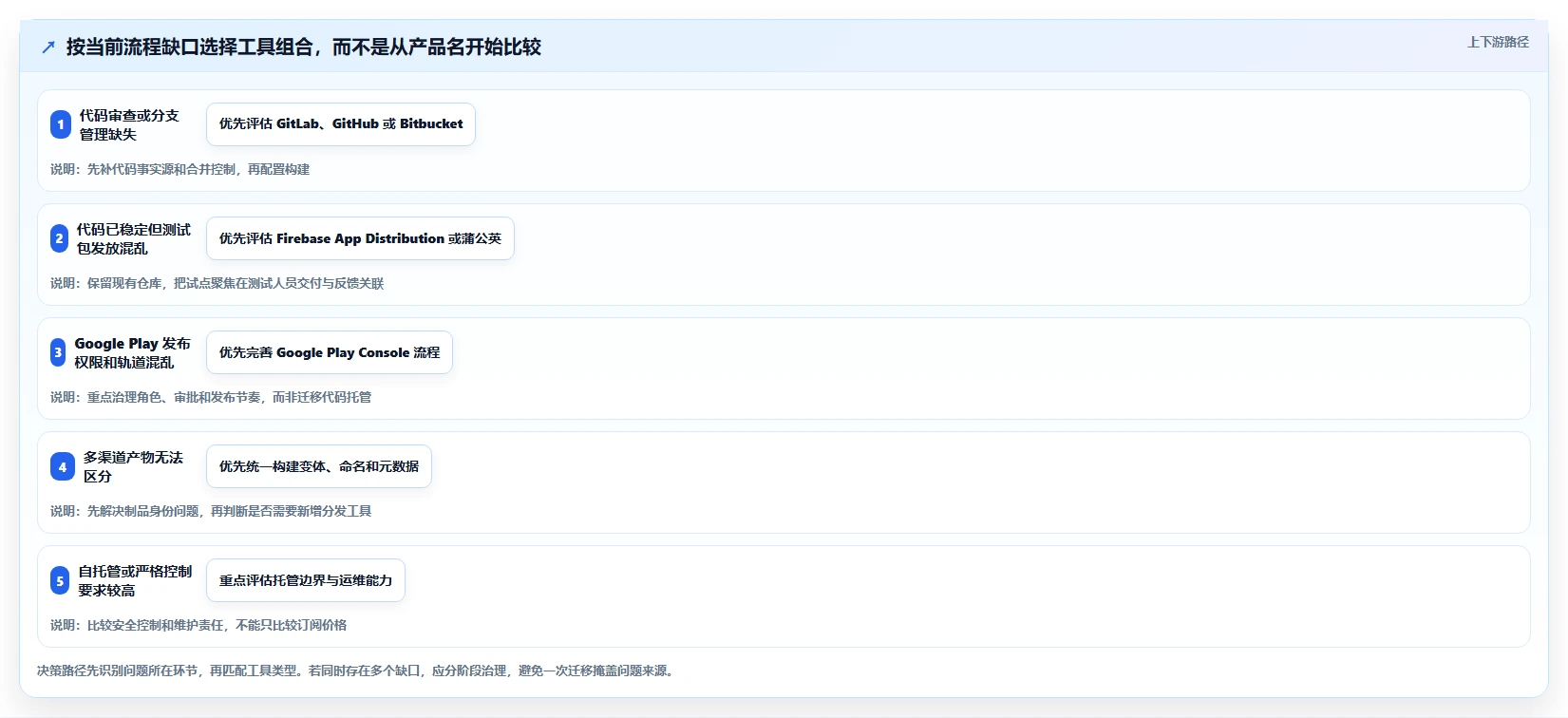
Task: Click the step 1 number badge
Action: click(61, 124)
